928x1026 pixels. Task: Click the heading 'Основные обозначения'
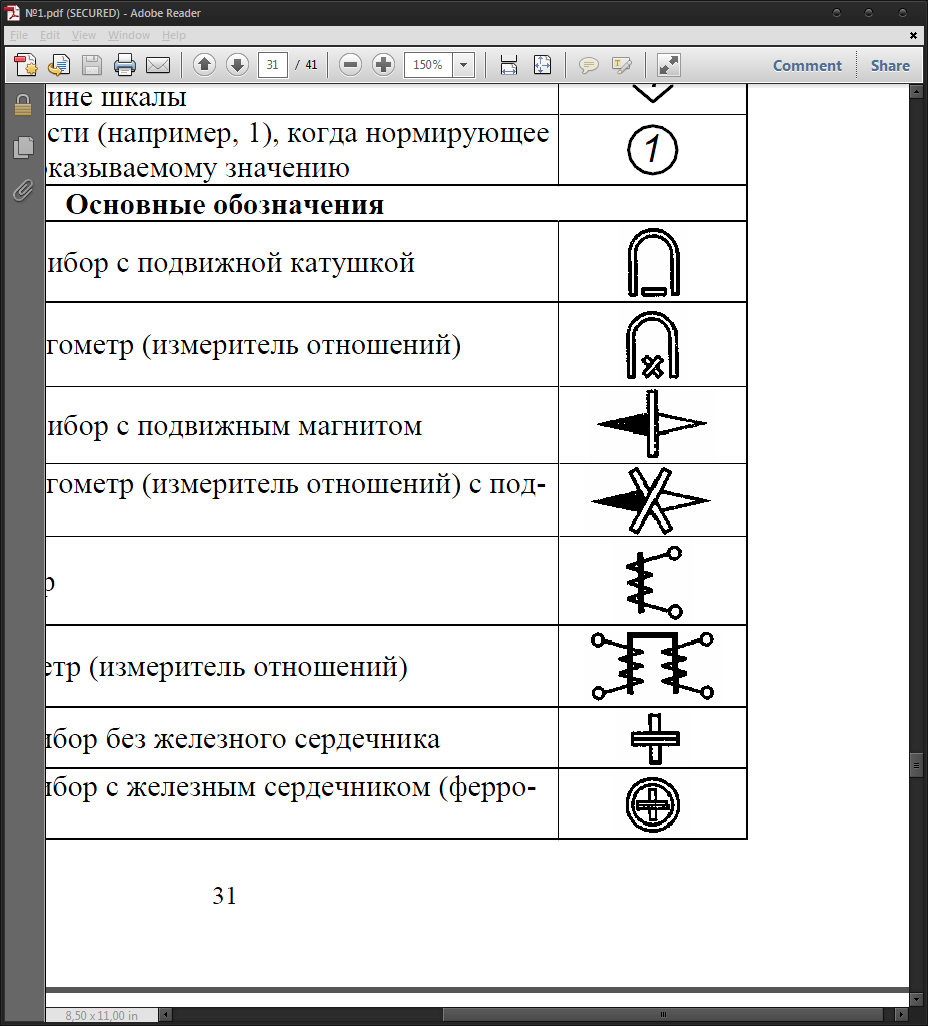coord(224,205)
